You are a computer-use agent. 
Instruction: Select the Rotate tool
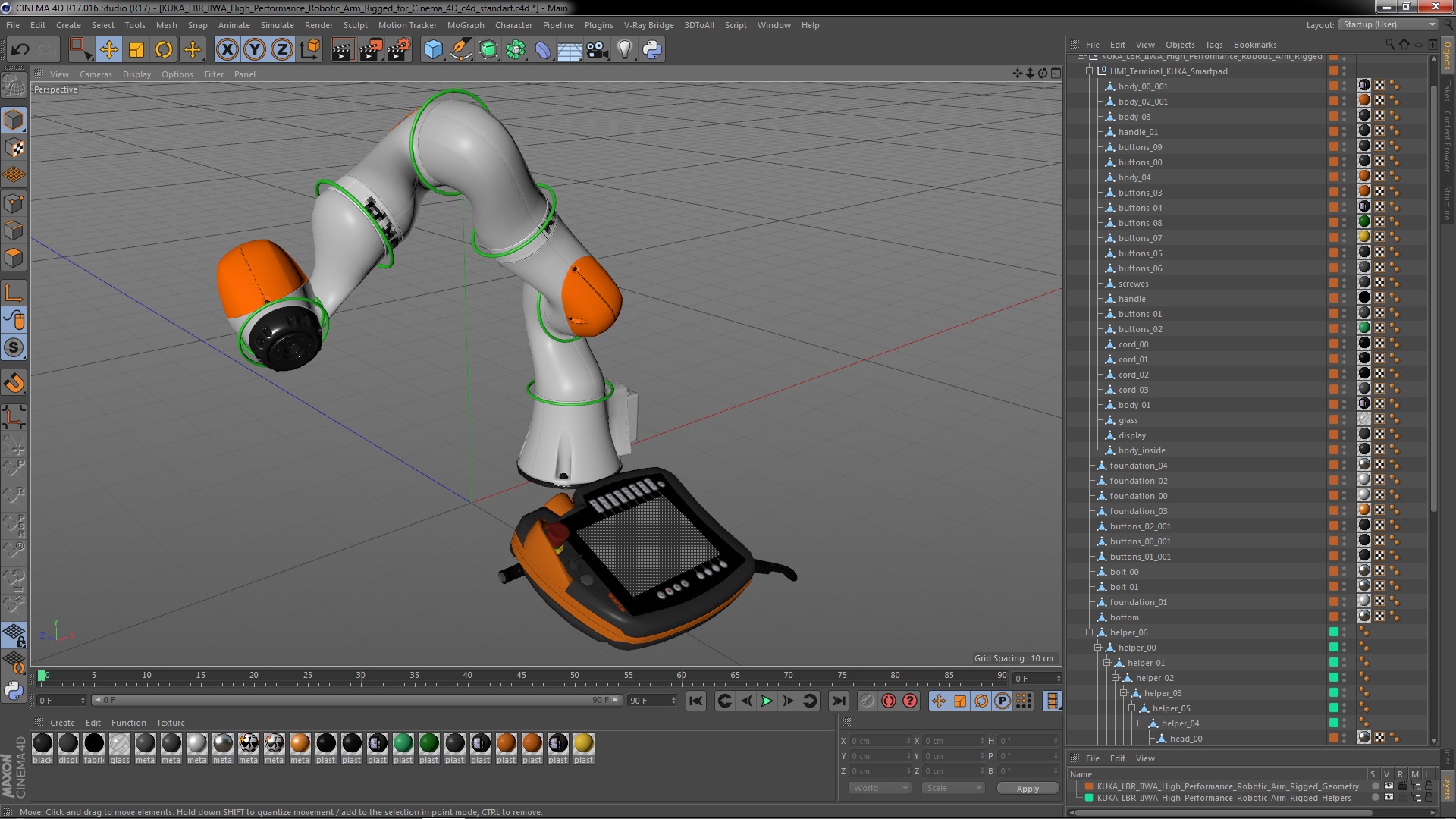(x=164, y=50)
